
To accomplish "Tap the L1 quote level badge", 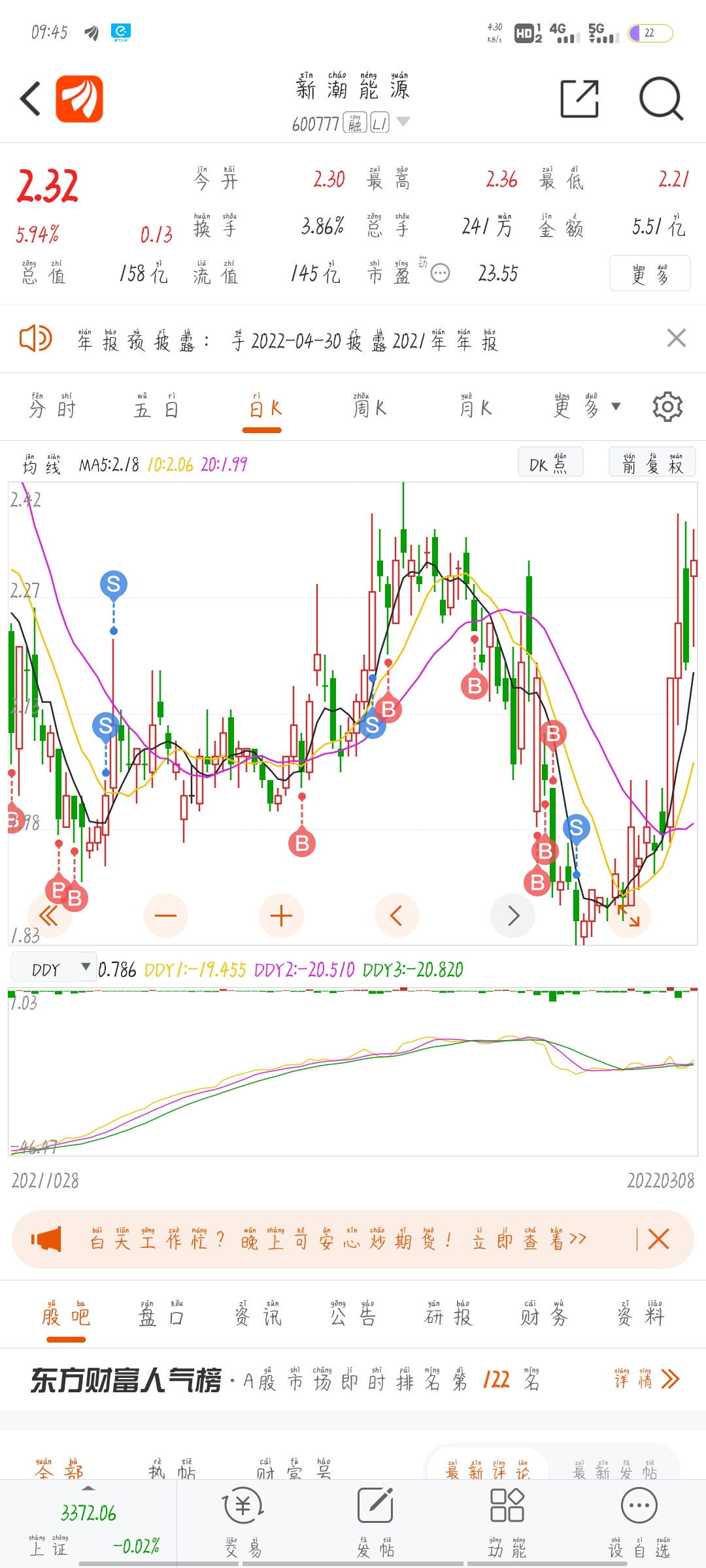I will 380,122.
